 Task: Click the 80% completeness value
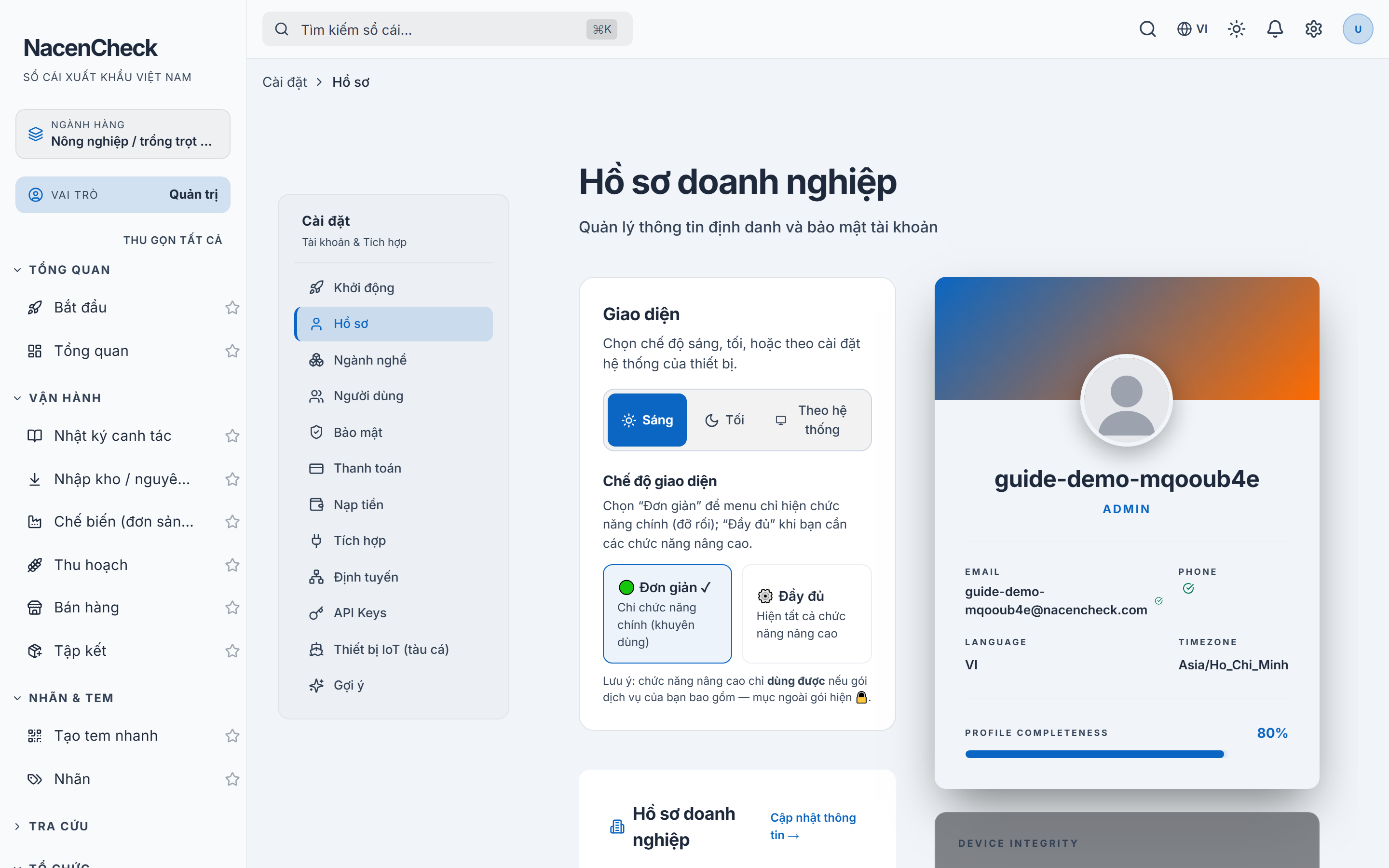pos(1272,732)
